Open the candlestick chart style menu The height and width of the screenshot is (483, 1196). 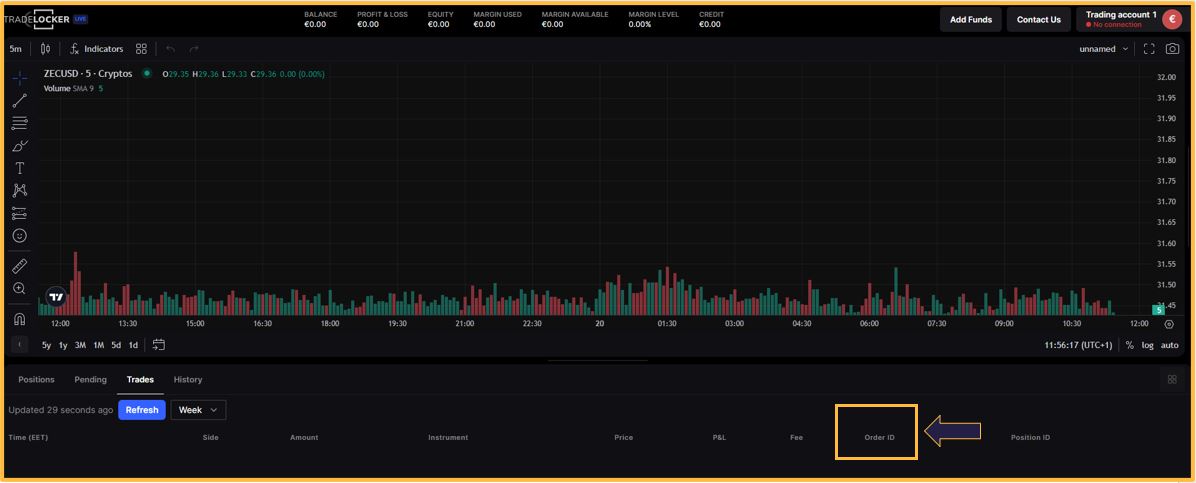pyautogui.click(x=46, y=49)
